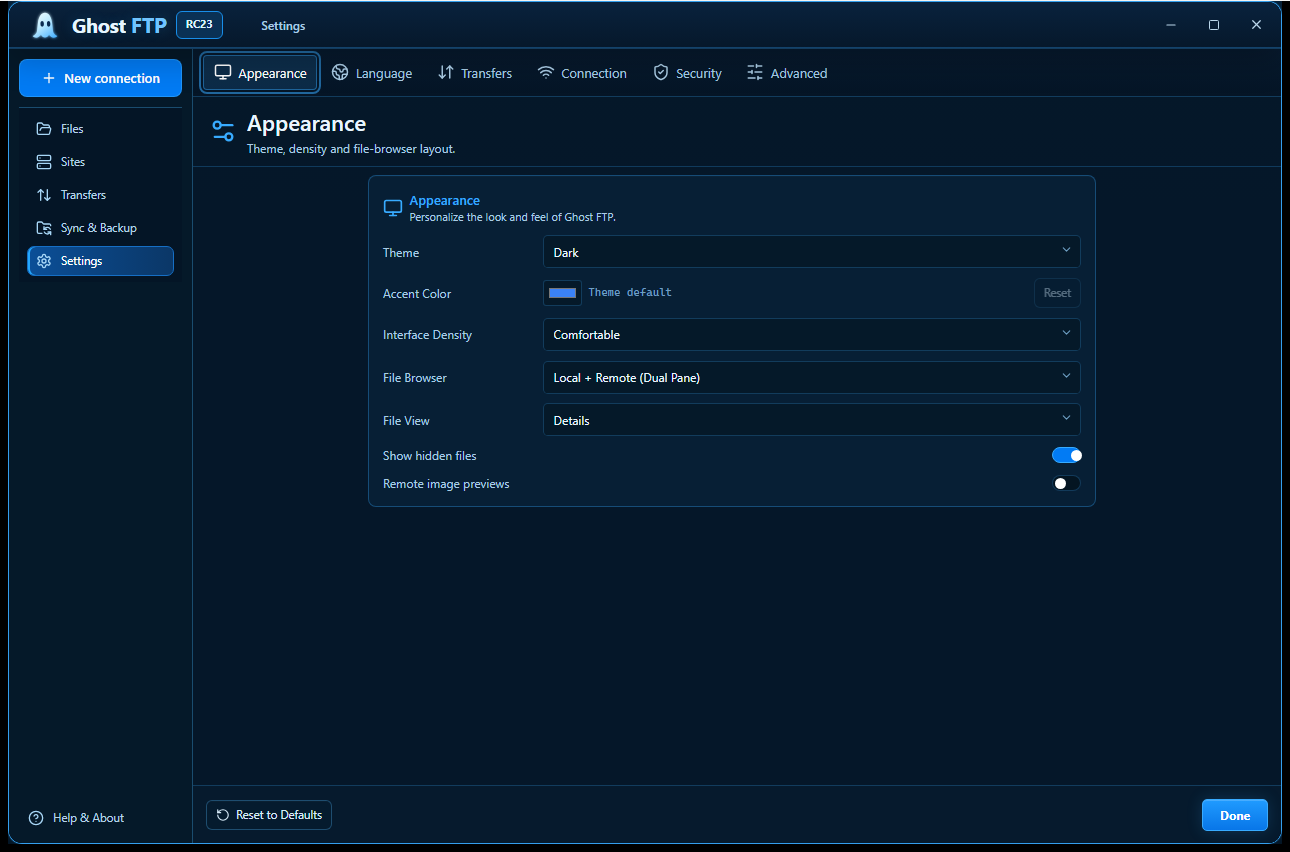
Task: Switch to the Language tab
Action: pyautogui.click(x=372, y=73)
